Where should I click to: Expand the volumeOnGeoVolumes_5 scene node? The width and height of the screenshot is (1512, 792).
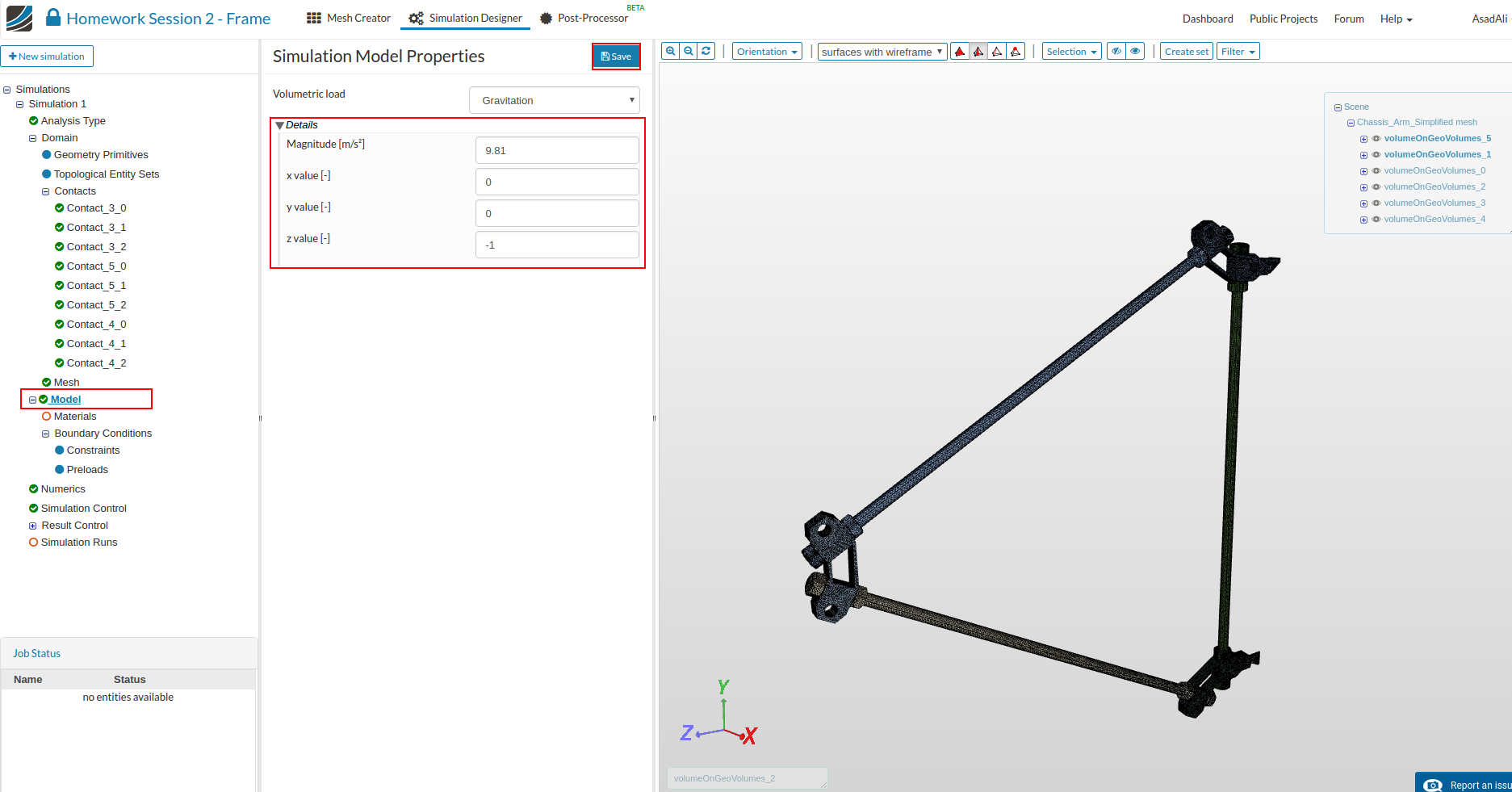coord(1363,139)
